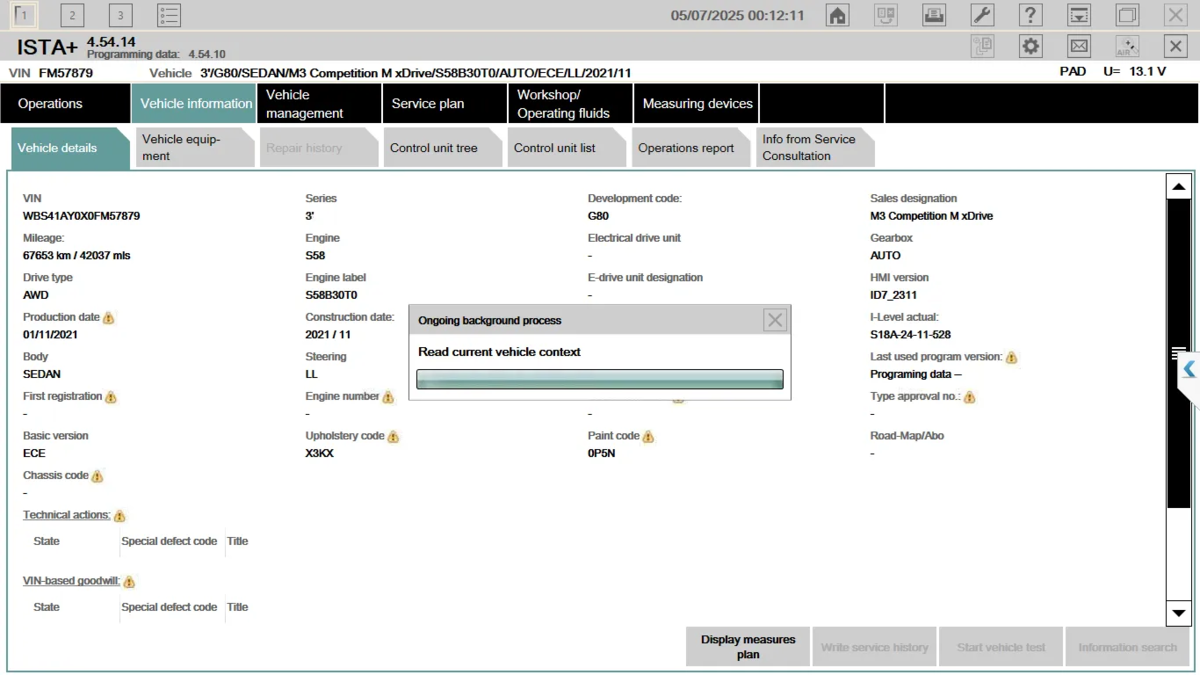Click warning icon next to Paint code
This screenshot has height=675, width=1200.
(648, 437)
